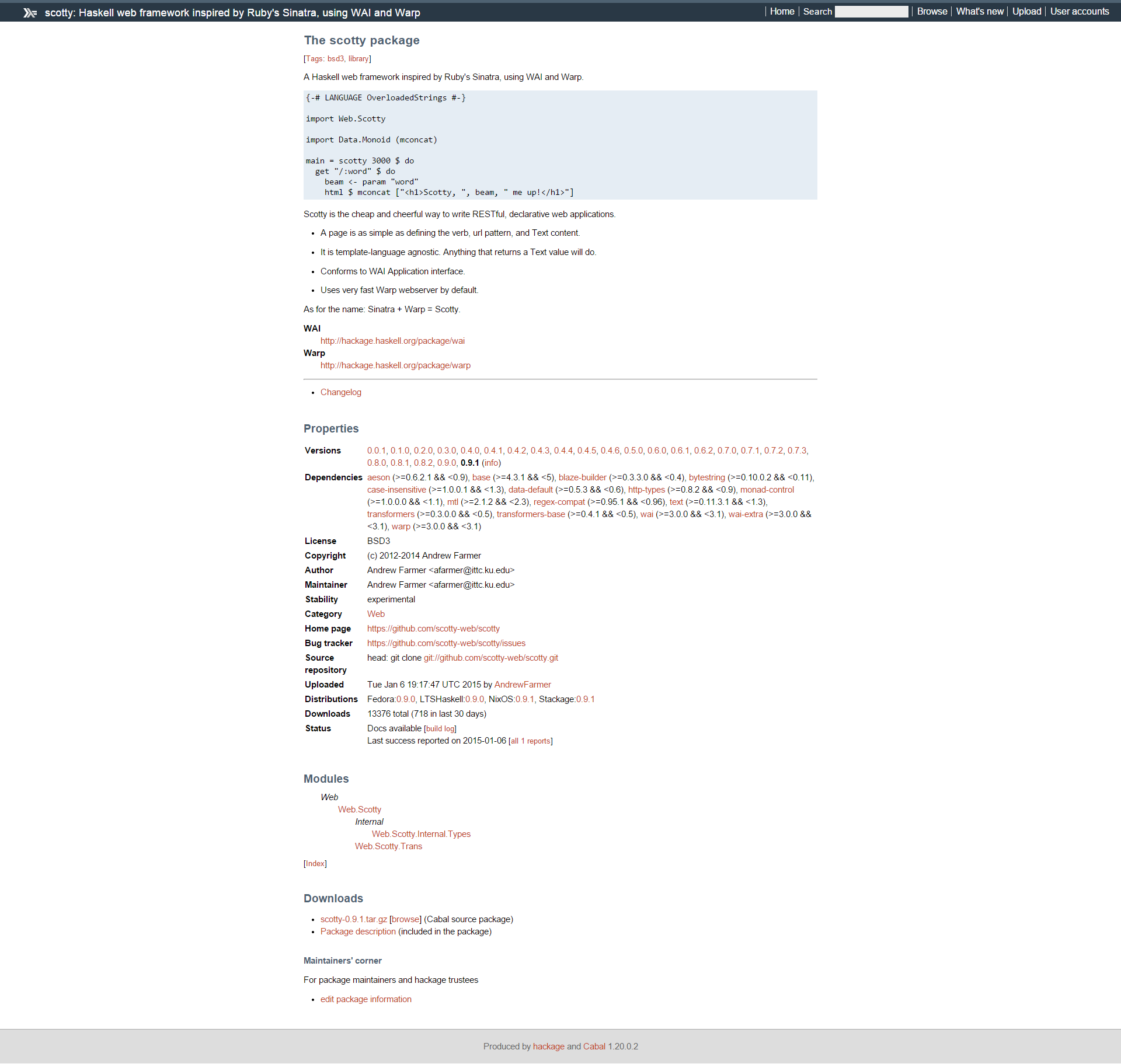Open the Package description link
1121x1064 pixels.
coord(358,932)
